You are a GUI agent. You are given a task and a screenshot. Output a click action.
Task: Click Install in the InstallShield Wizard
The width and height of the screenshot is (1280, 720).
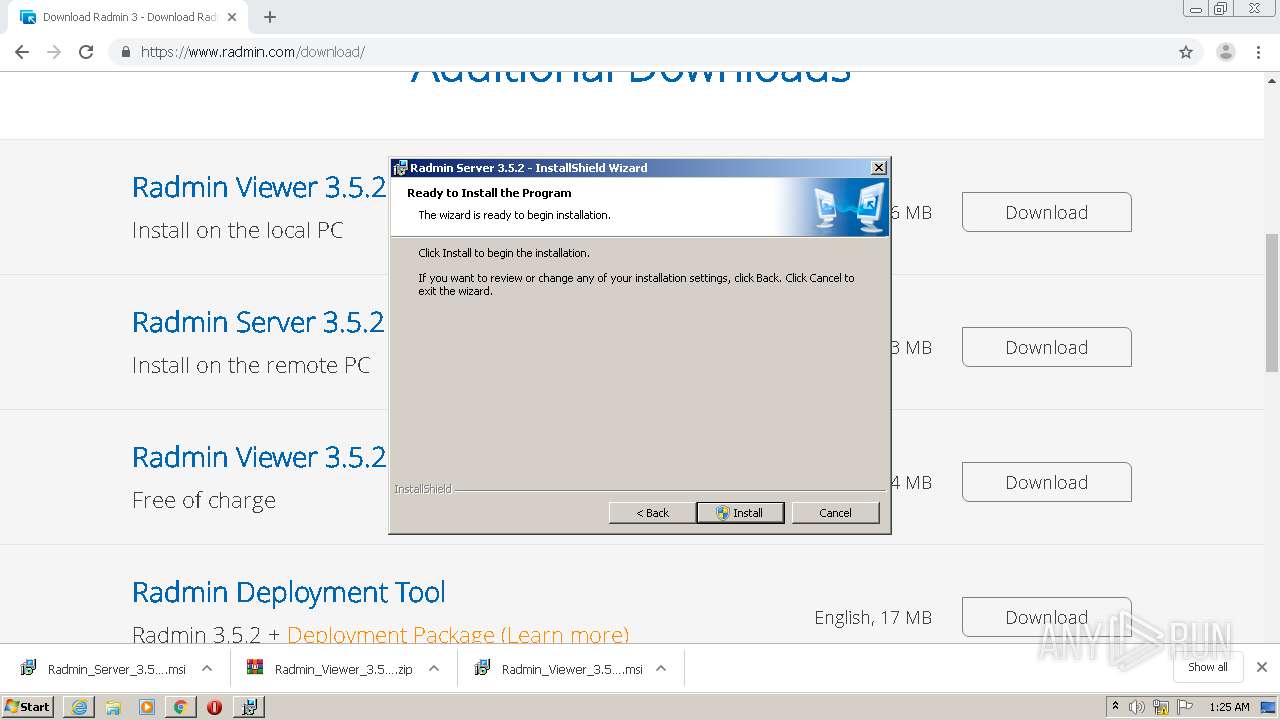(740, 512)
